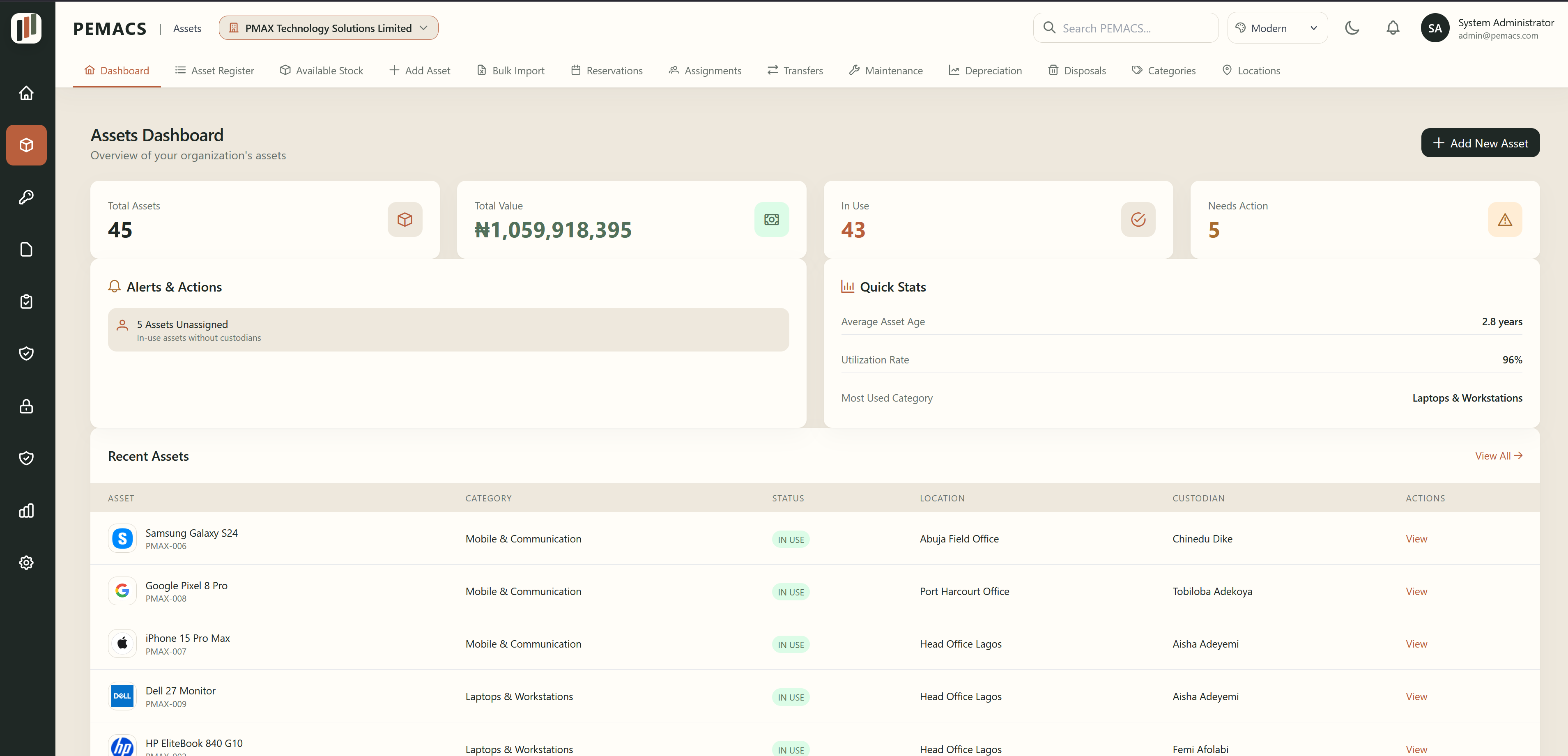Click the Alerts & Actions bell icon
This screenshot has width=1568, height=756.
(115, 287)
